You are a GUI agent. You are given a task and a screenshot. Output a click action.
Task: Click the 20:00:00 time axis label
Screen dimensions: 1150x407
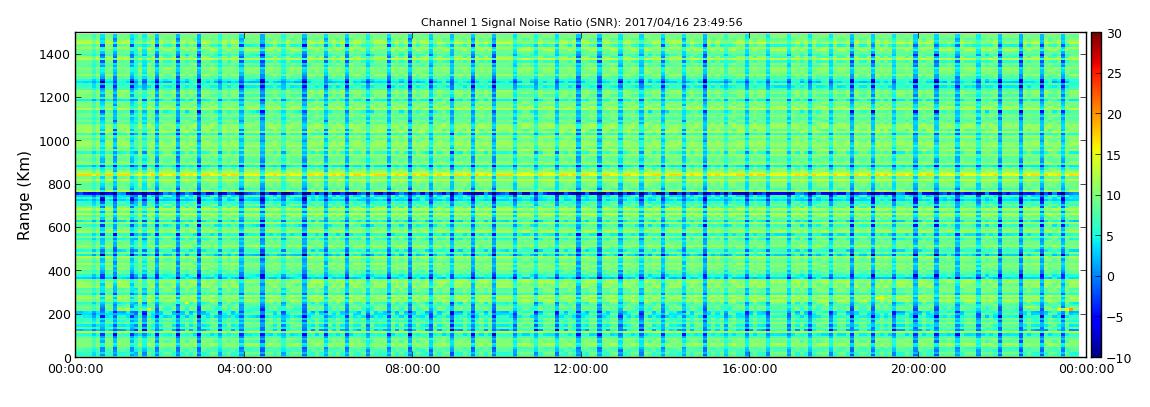pyautogui.click(x=918, y=369)
